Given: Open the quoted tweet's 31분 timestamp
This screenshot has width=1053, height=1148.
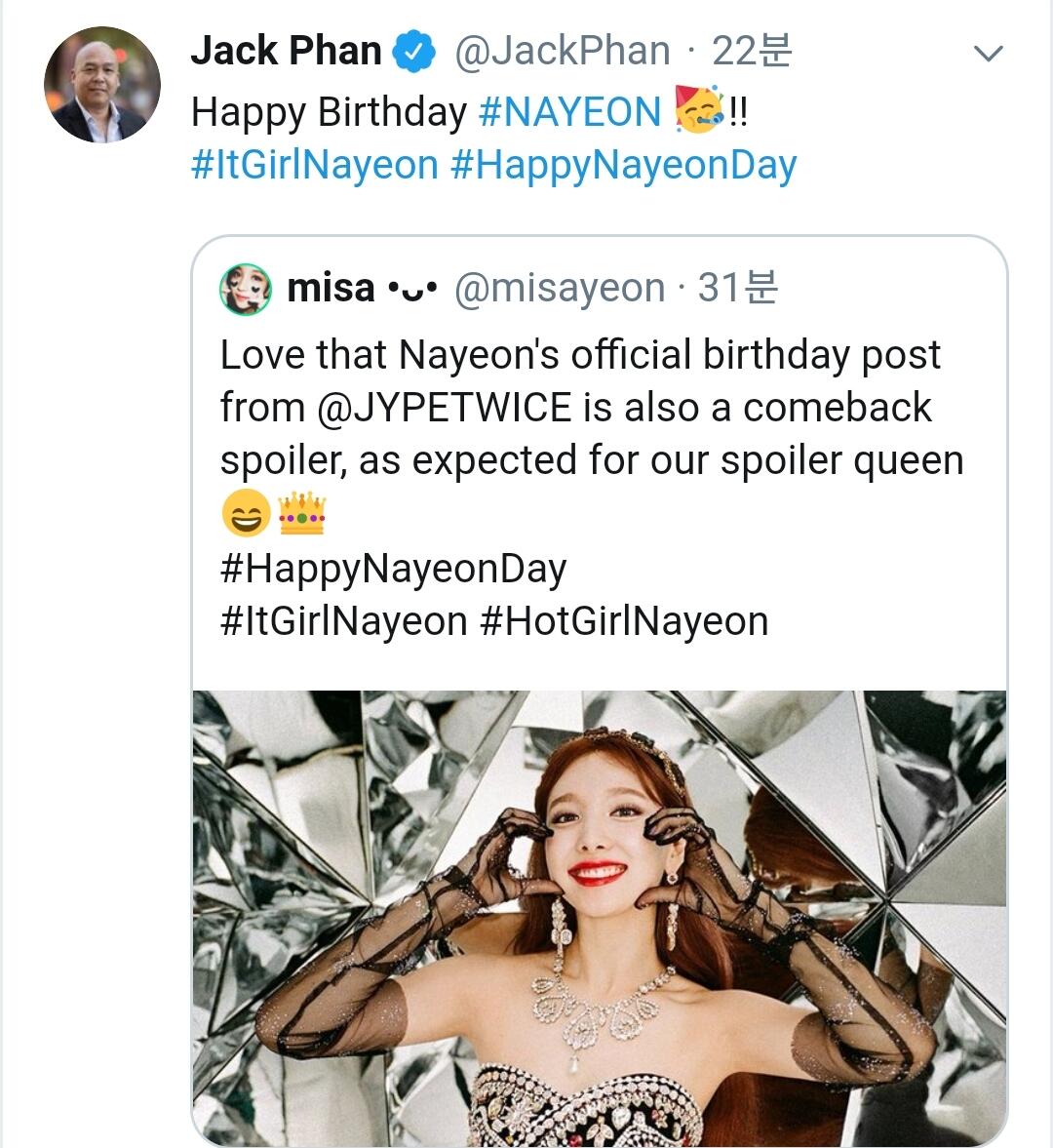Looking at the screenshot, I should tap(737, 287).
